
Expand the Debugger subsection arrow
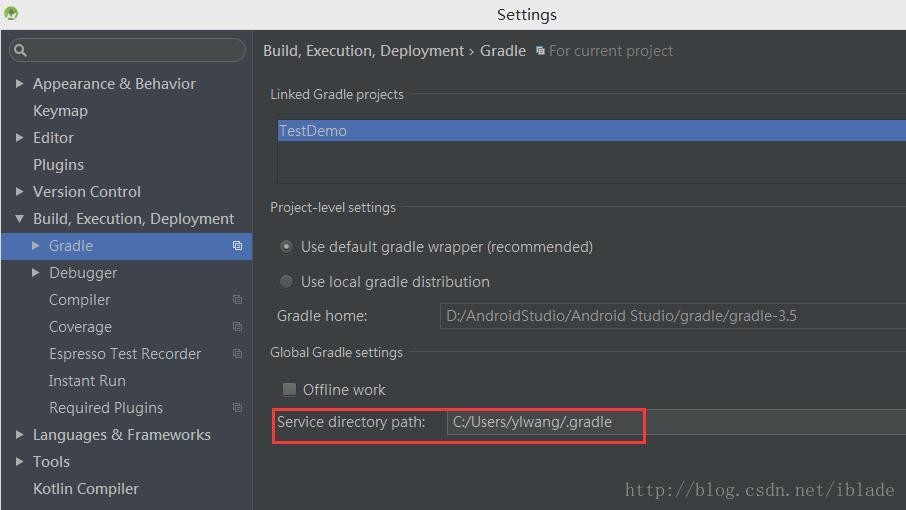36,273
